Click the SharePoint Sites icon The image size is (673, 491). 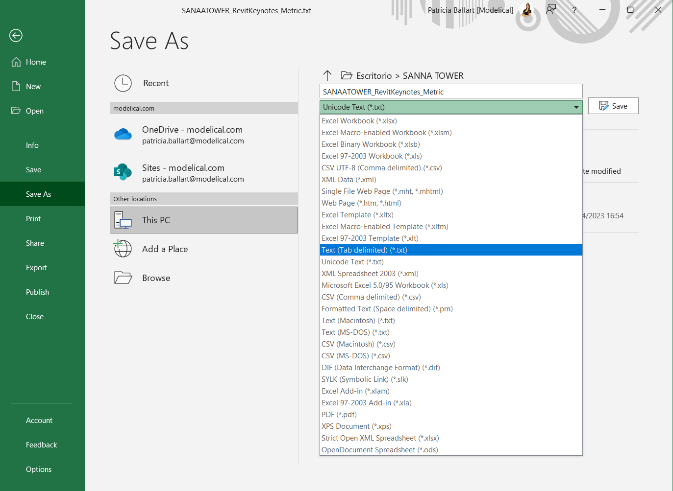123,172
